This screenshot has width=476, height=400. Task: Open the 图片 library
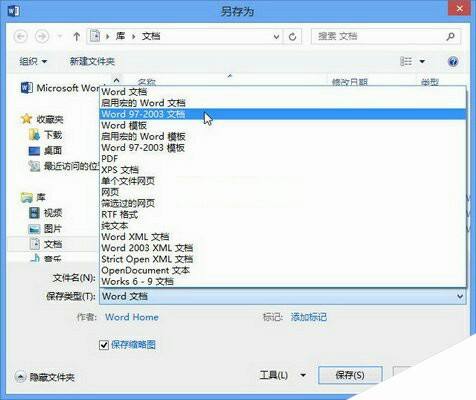[x=46, y=228]
